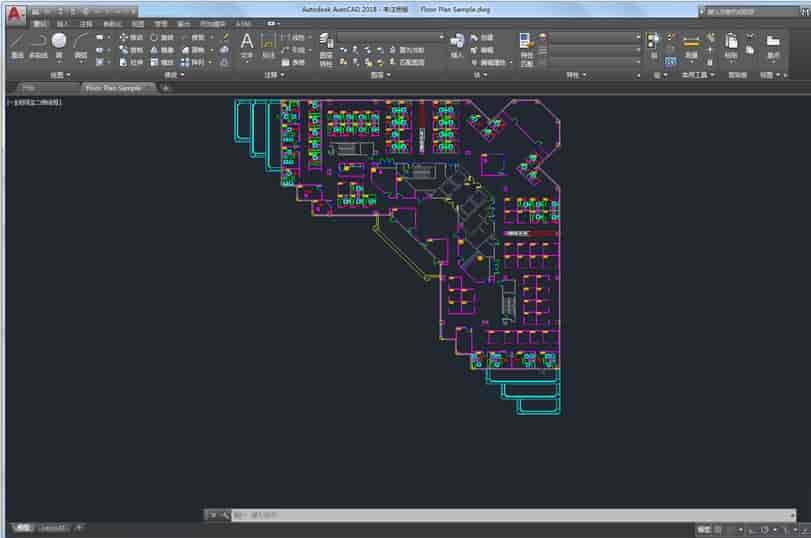Viewport: 811px width, 538px height.
Task: Expand the Properties panel flyout
Action: (x=576, y=75)
